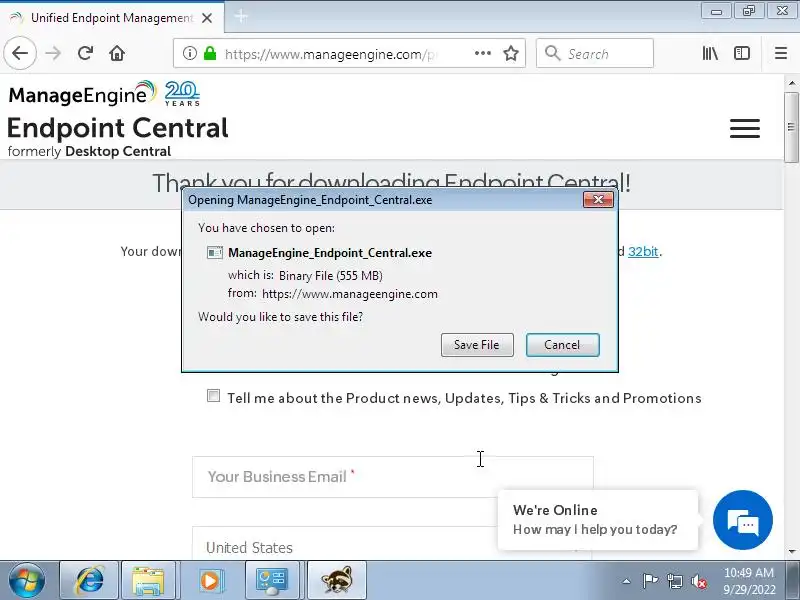Open the United States country dropdown
This screenshot has height=600, width=800.
(x=392, y=545)
